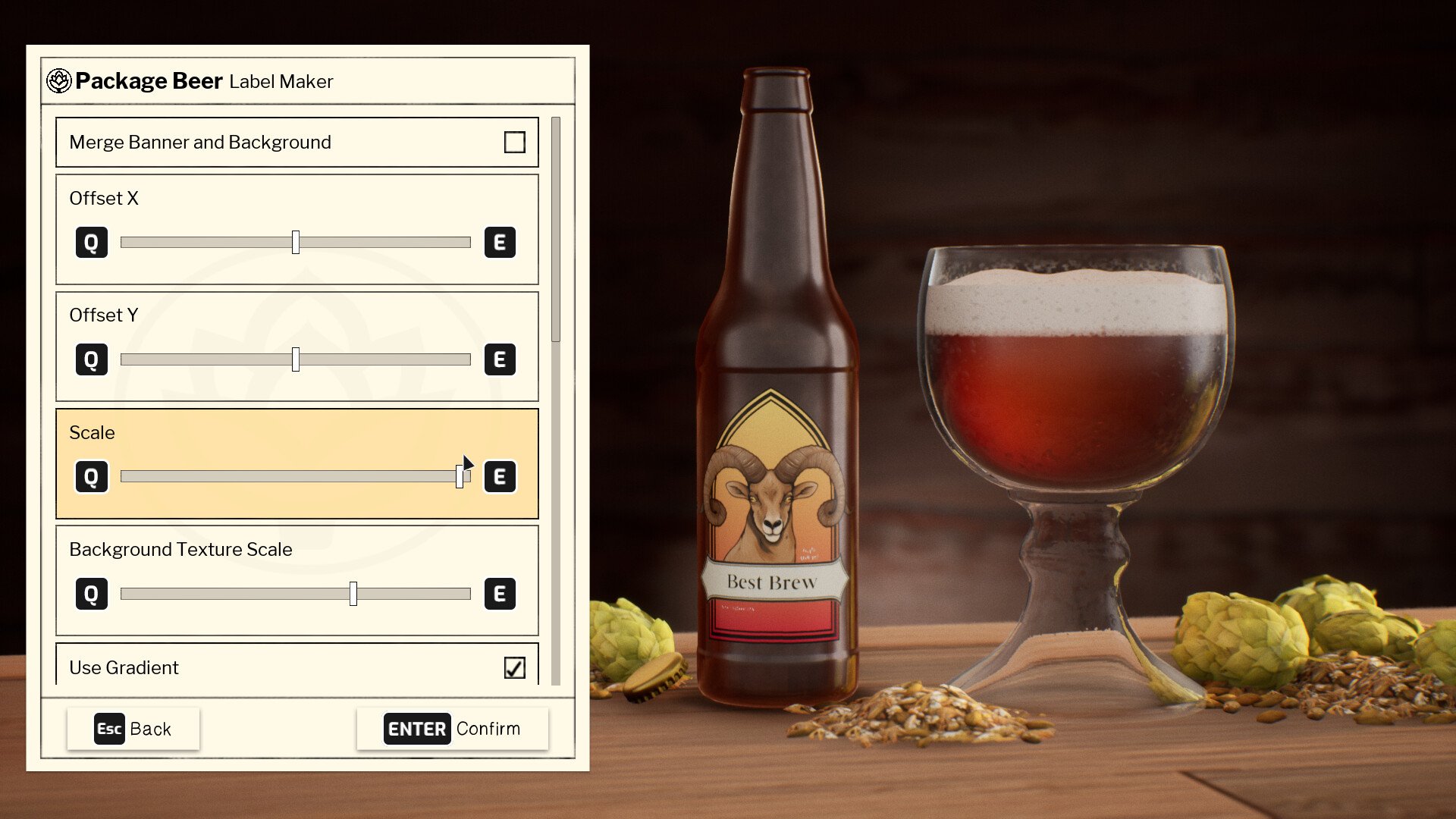
Task: Toggle the Merge Banner and Background checkbox
Action: [x=514, y=141]
